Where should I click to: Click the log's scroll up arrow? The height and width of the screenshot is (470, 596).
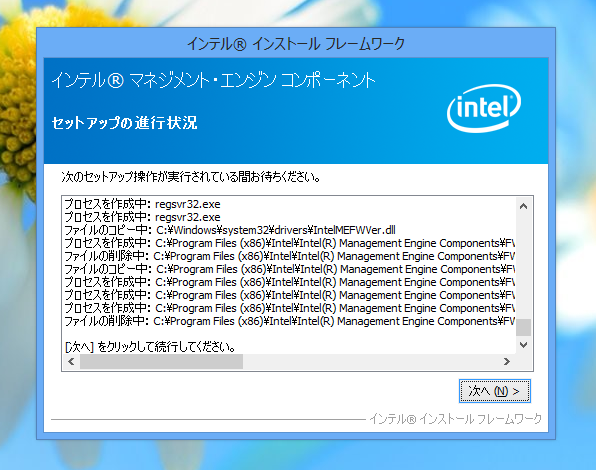pyautogui.click(x=523, y=206)
